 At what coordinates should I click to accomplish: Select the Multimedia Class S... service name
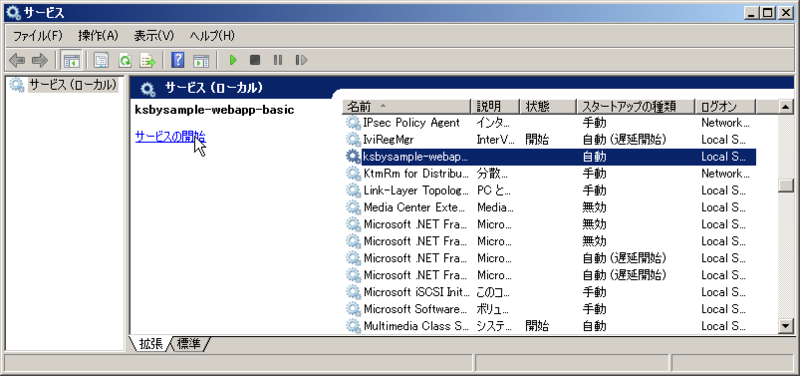[416, 325]
